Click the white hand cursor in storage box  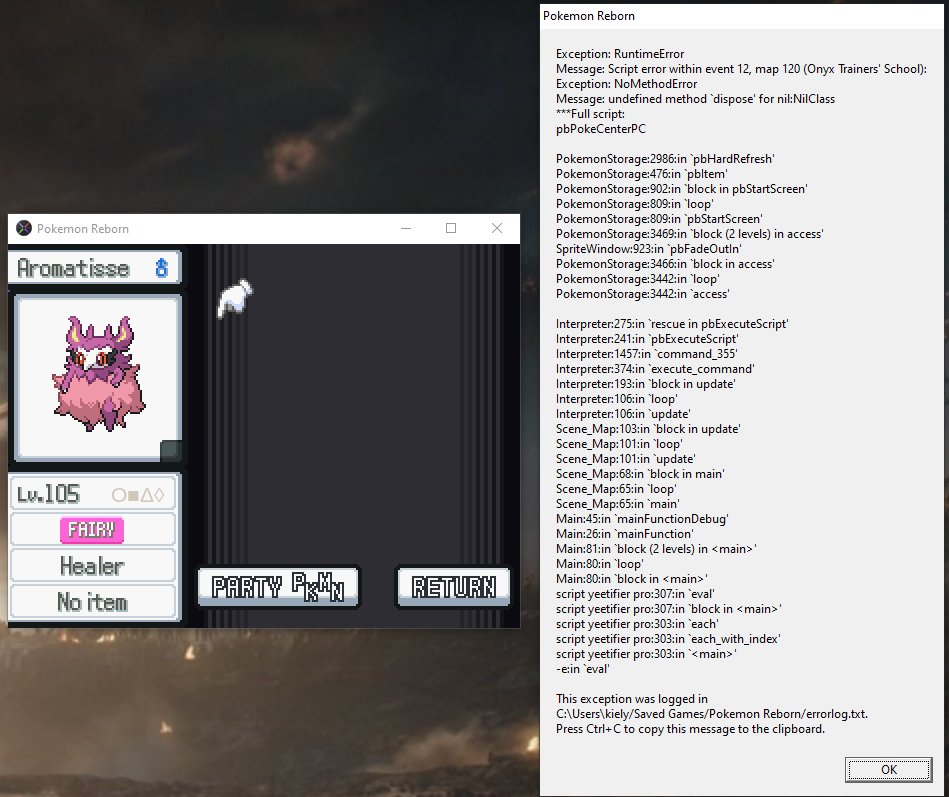[x=235, y=298]
